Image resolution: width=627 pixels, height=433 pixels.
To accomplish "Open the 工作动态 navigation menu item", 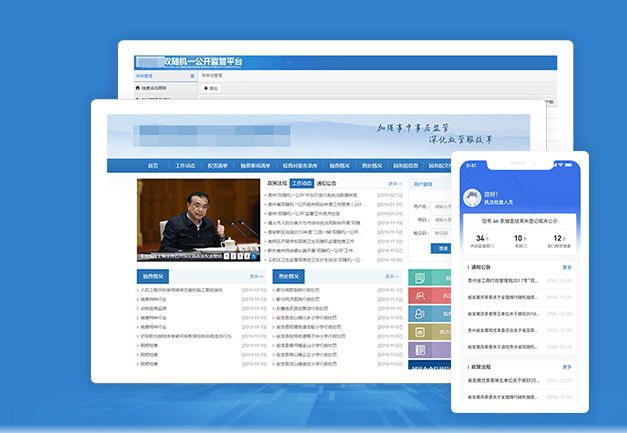I will 185,166.
